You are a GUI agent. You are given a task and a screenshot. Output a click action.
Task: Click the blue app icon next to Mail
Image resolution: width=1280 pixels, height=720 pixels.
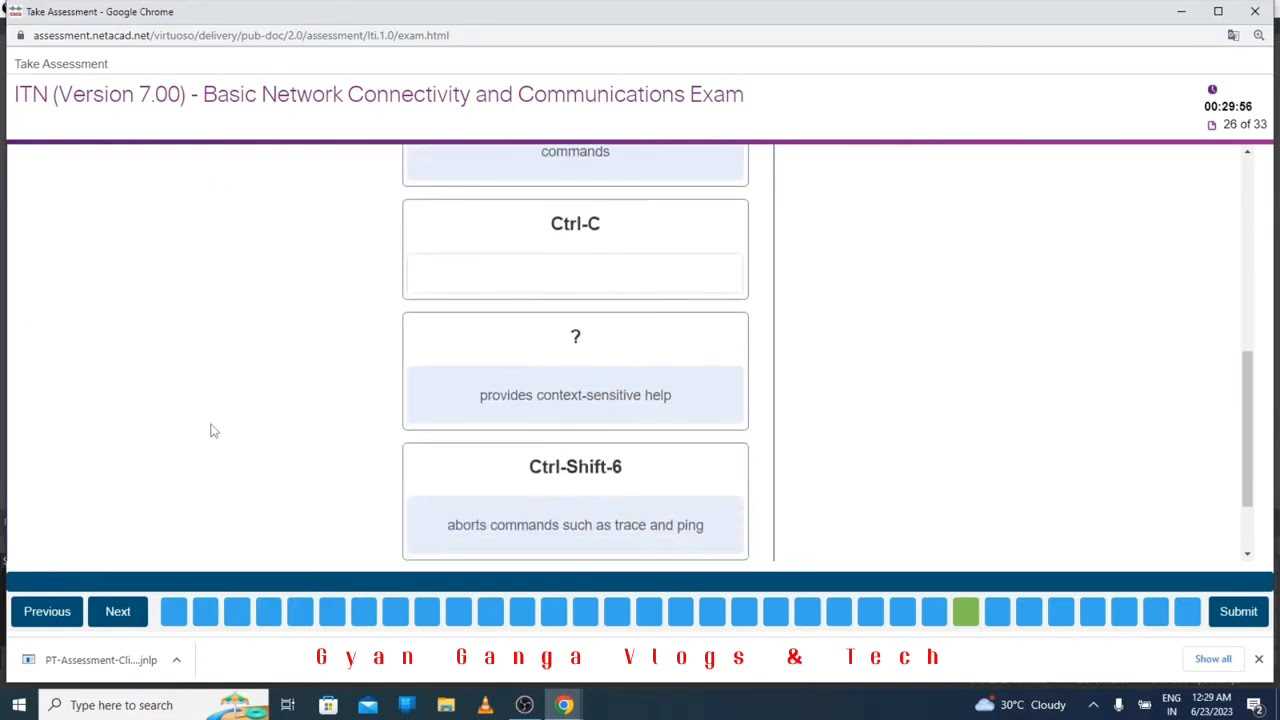pos(407,705)
